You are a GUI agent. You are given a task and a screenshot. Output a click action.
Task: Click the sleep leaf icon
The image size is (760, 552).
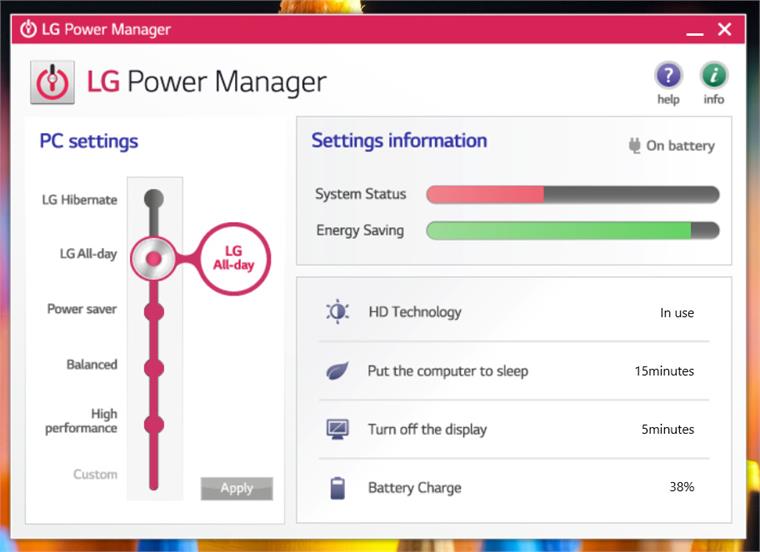(x=337, y=371)
